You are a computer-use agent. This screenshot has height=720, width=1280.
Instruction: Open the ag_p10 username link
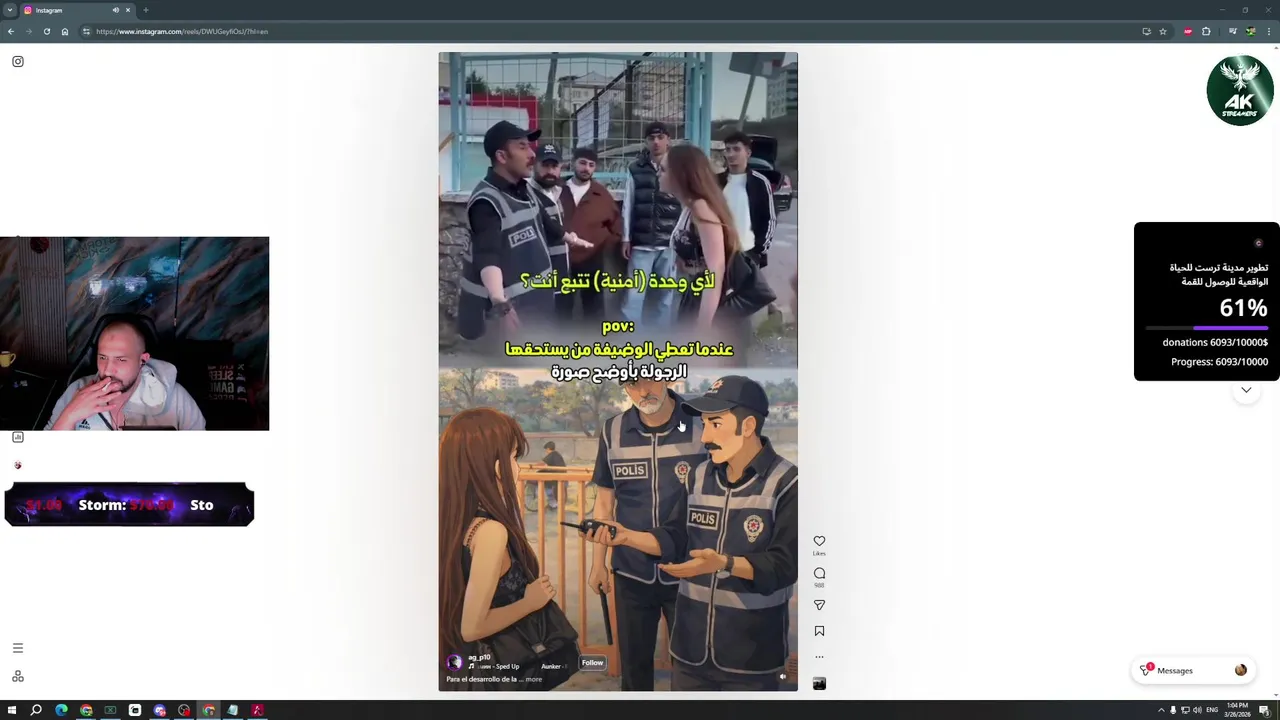[479, 657]
